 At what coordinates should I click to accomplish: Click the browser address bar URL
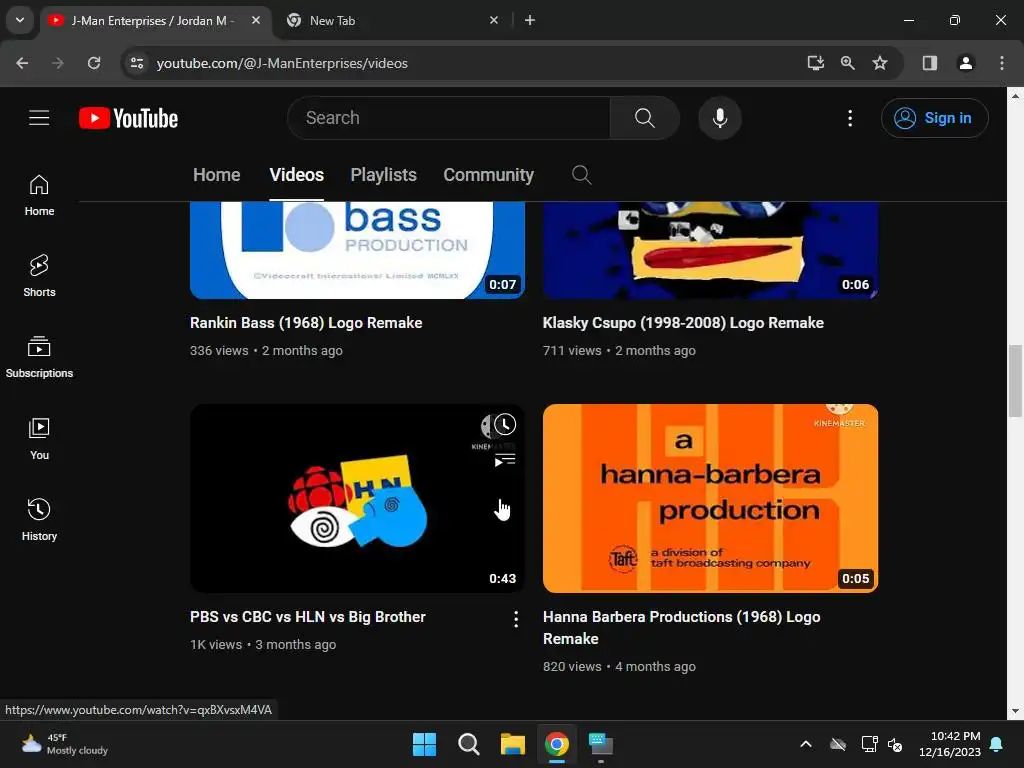(x=282, y=63)
